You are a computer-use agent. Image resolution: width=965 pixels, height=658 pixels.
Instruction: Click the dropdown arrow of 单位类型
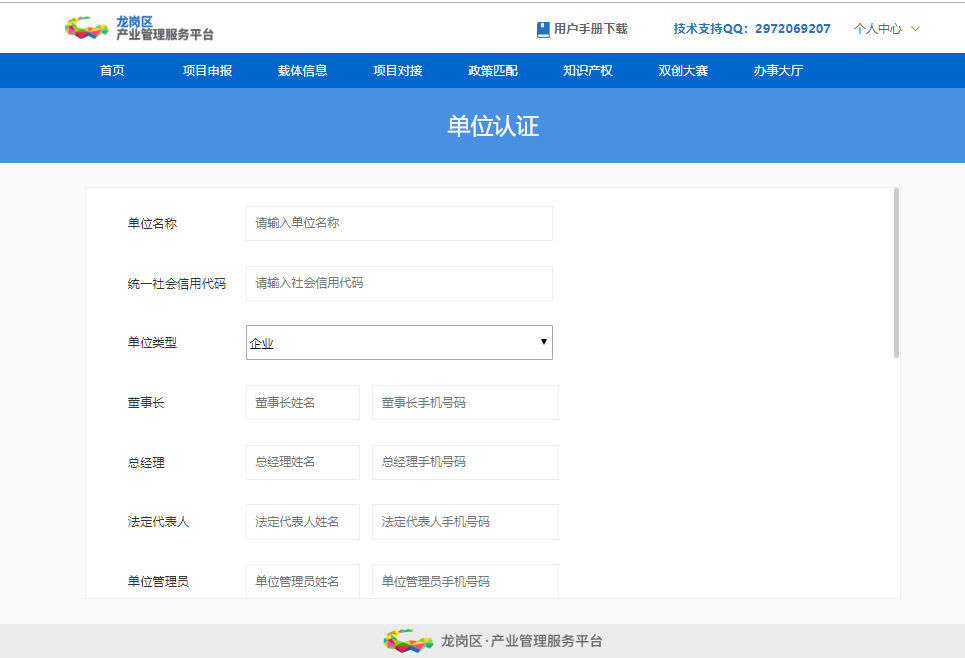point(543,342)
